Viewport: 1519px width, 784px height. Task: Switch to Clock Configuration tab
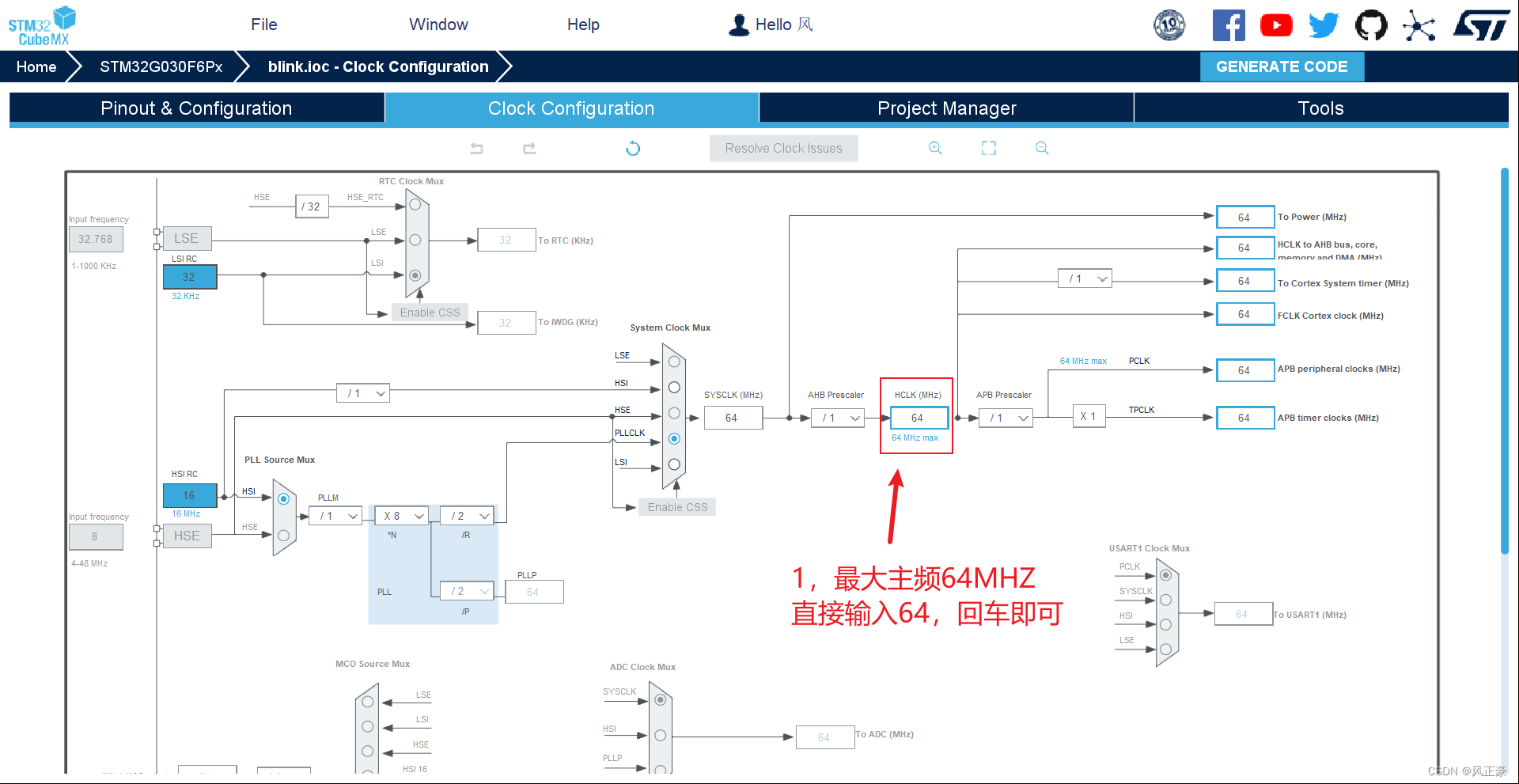[571, 108]
